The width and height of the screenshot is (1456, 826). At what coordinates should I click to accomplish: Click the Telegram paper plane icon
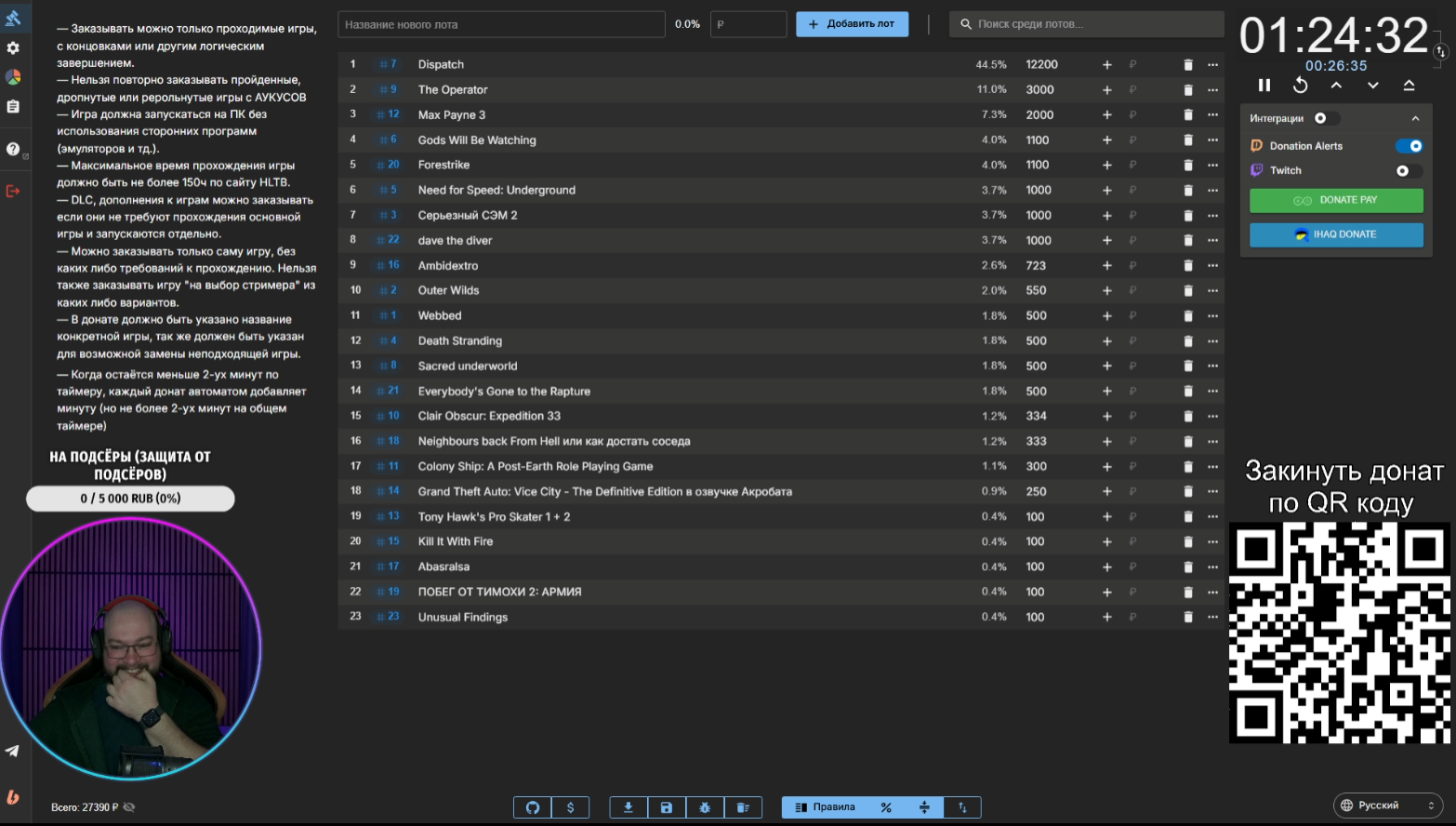(12, 751)
